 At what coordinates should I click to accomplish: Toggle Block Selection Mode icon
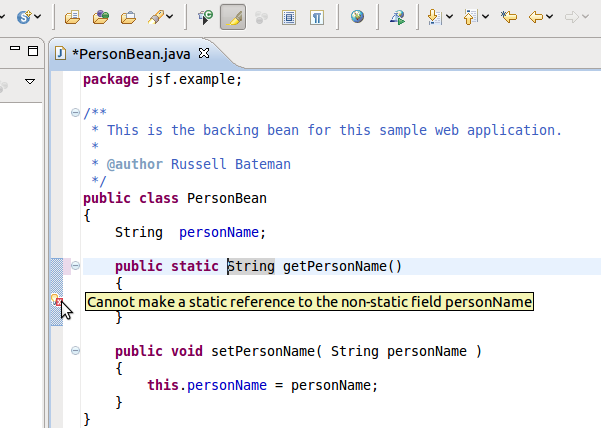pyautogui.click(x=289, y=18)
